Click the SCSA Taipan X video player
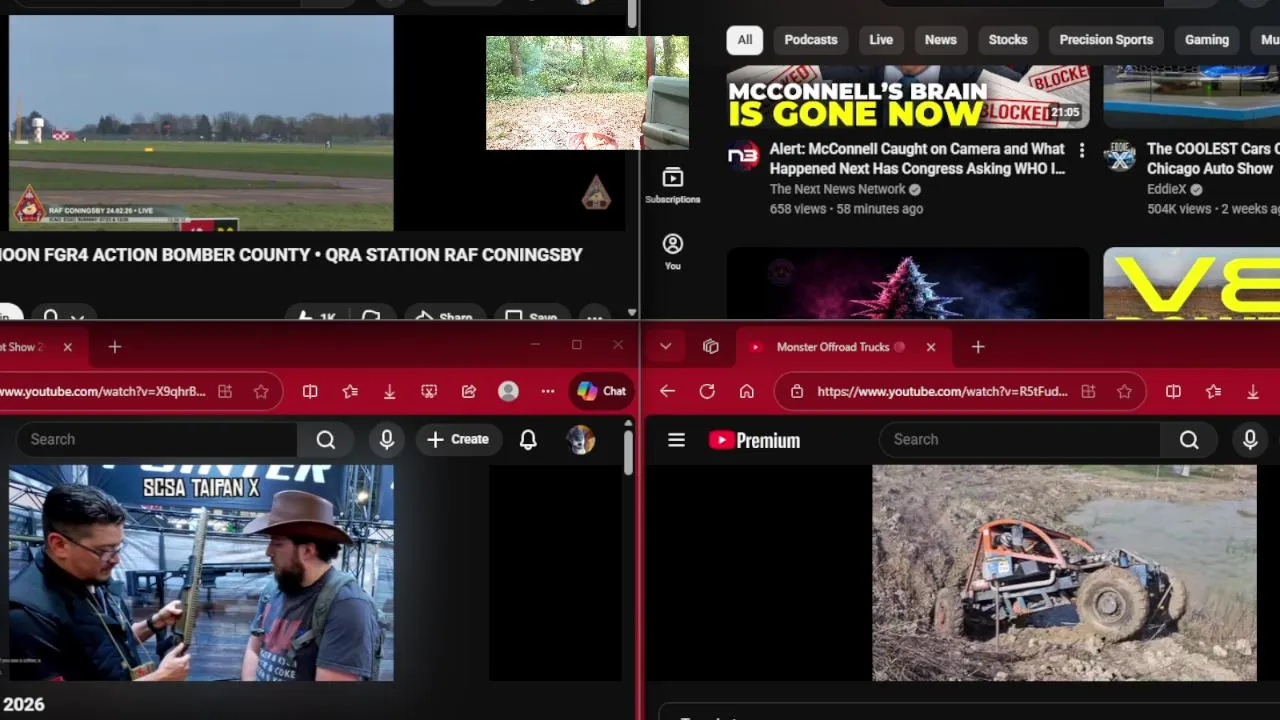The width and height of the screenshot is (1280, 720). coord(201,573)
